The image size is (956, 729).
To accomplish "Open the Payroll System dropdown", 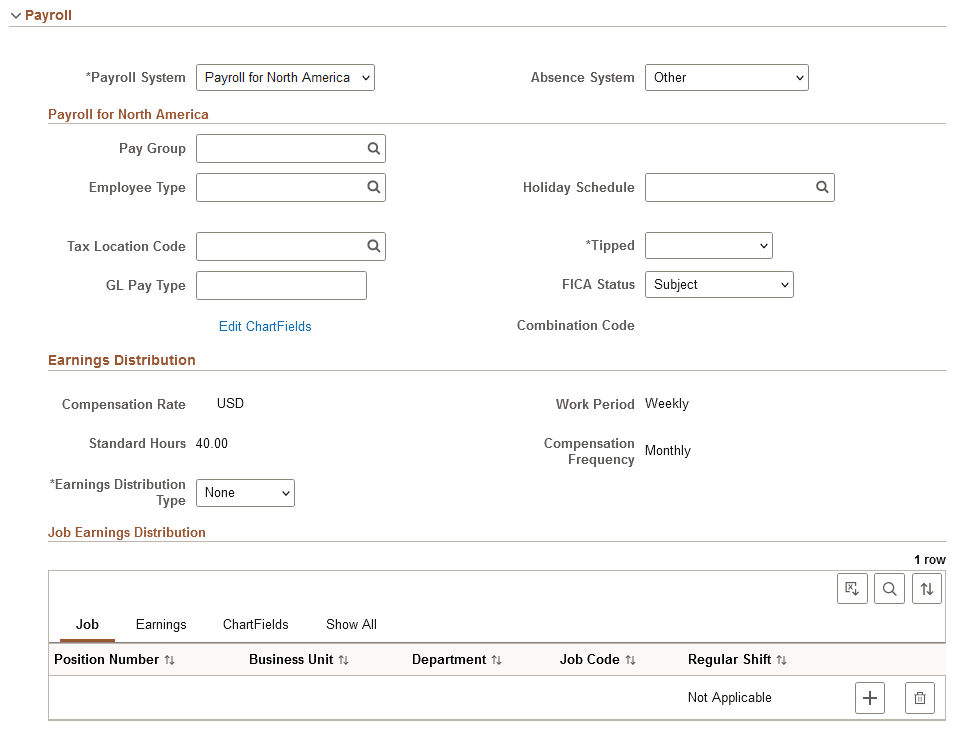I will click(285, 77).
